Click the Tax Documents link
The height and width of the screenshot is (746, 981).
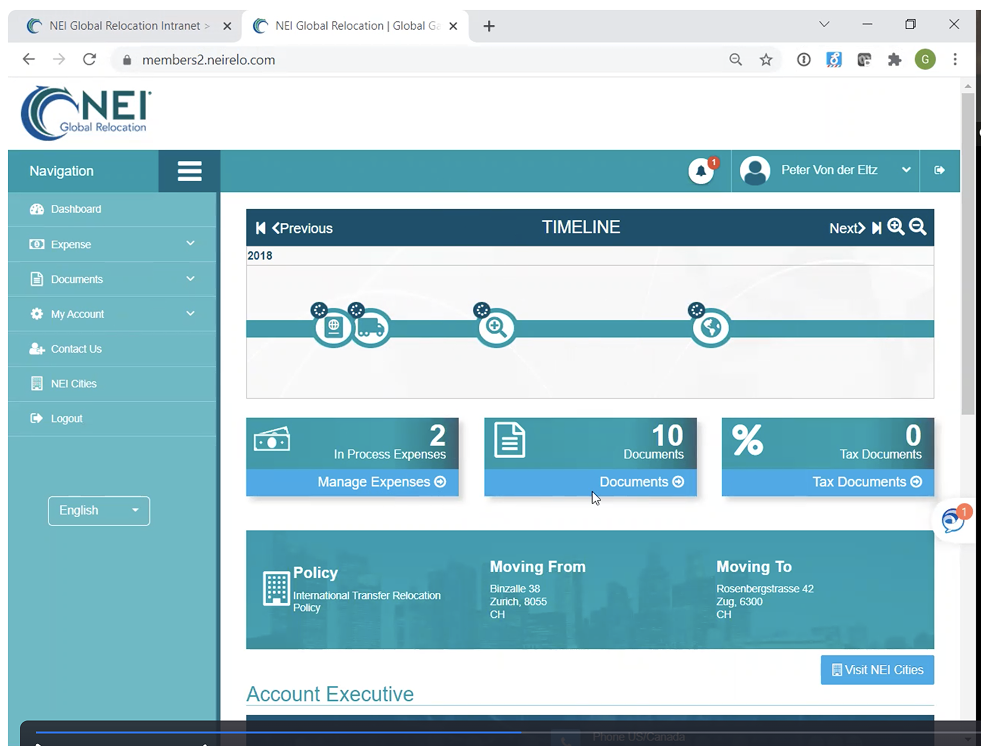coord(867,482)
